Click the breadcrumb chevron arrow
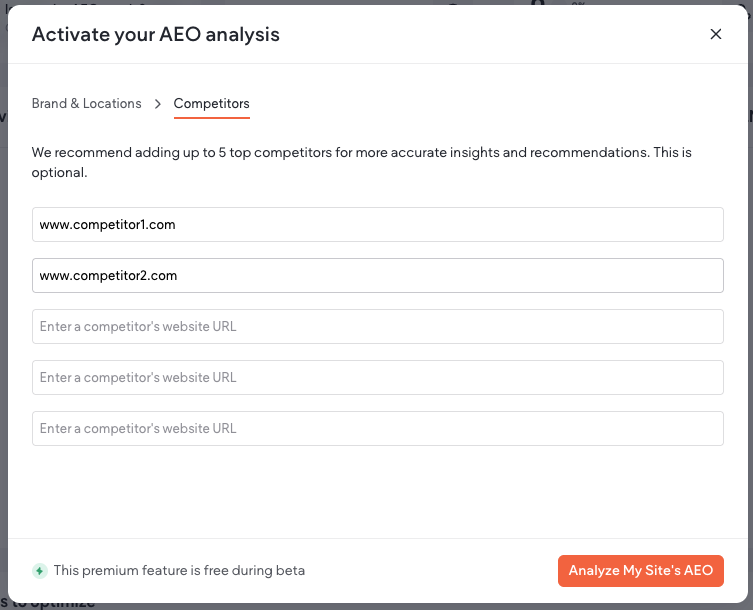 pos(158,104)
